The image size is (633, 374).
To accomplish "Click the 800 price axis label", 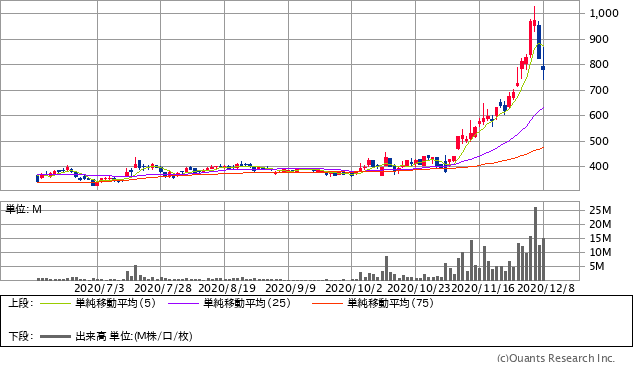I will click(599, 64).
